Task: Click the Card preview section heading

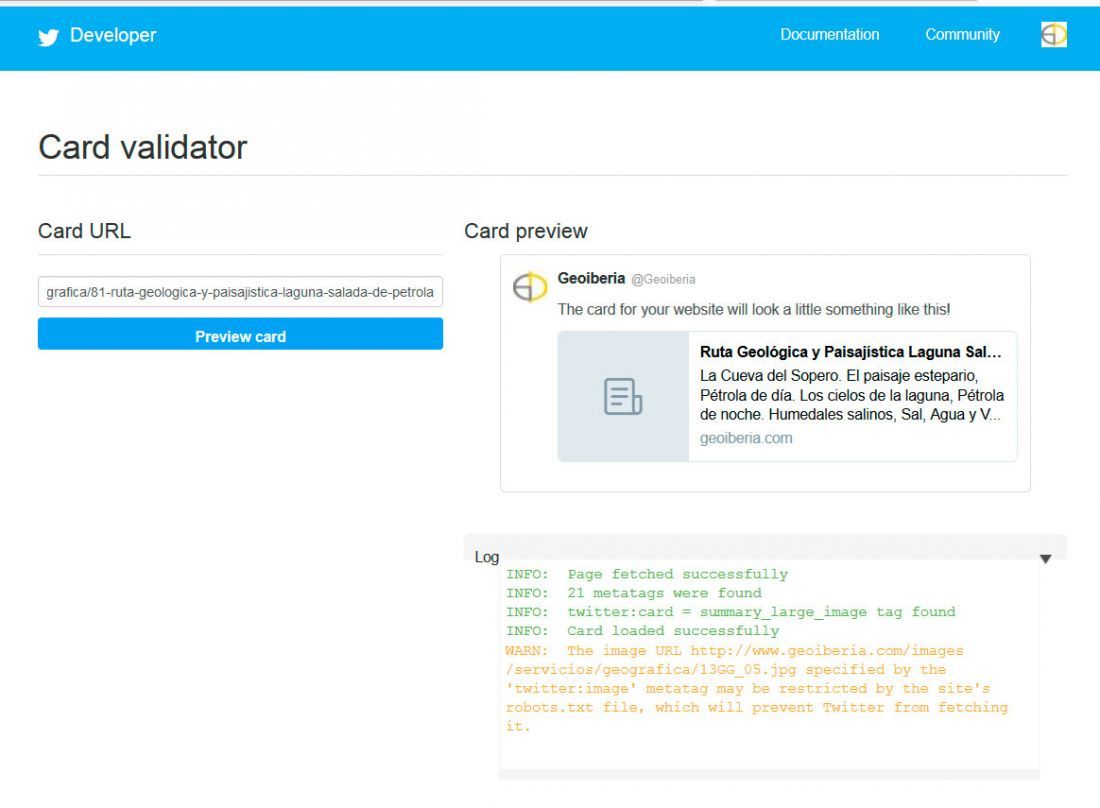Action: (525, 231)
